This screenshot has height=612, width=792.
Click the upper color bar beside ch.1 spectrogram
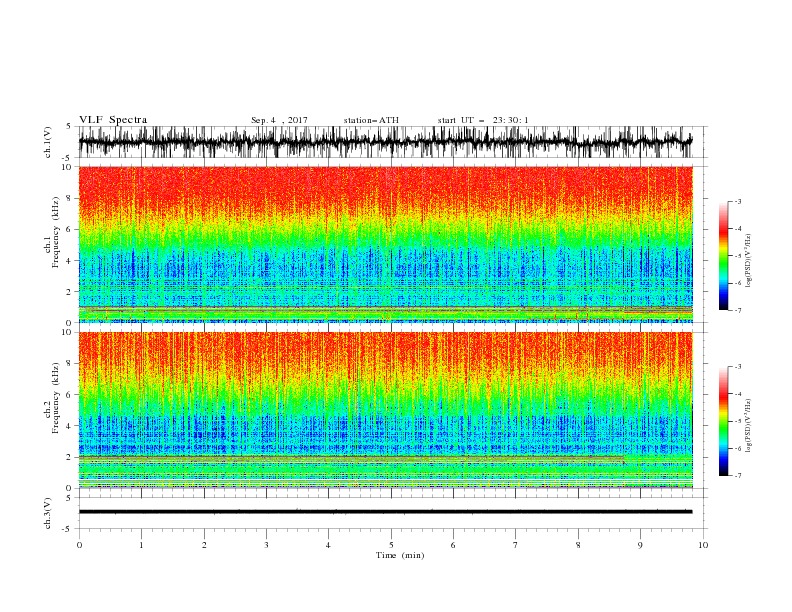click(x=724, y=256)
